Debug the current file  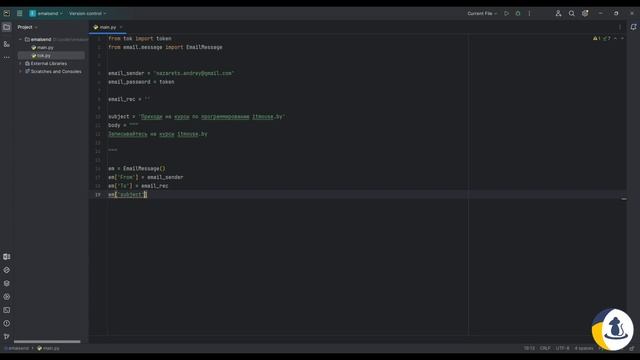pyautogui.click(x=518, y=13)
